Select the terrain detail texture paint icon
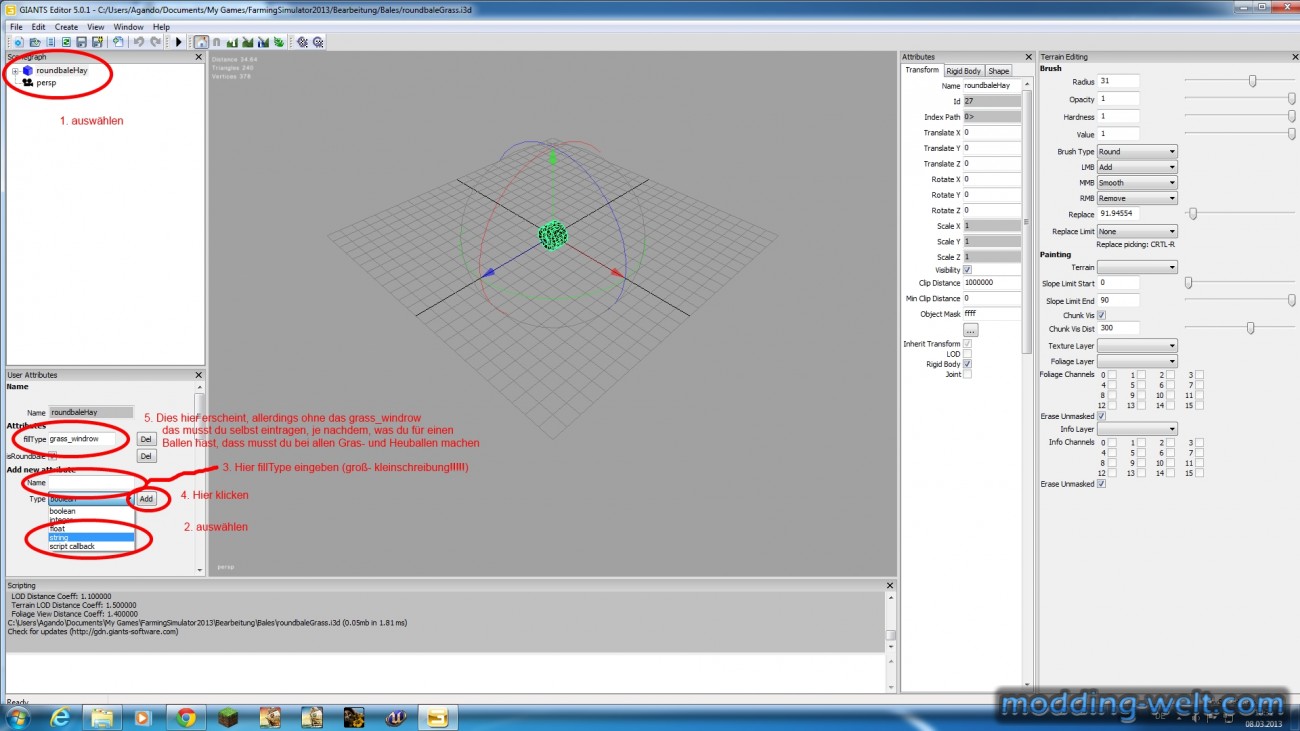1300x731 pixels. (x=247, y=42)
